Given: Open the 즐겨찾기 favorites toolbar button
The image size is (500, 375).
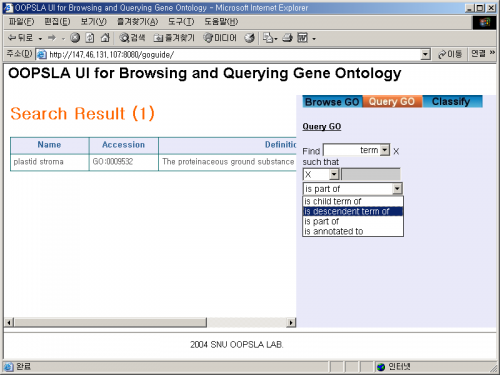Looking at the screenshot, I should tap(174, 38).
